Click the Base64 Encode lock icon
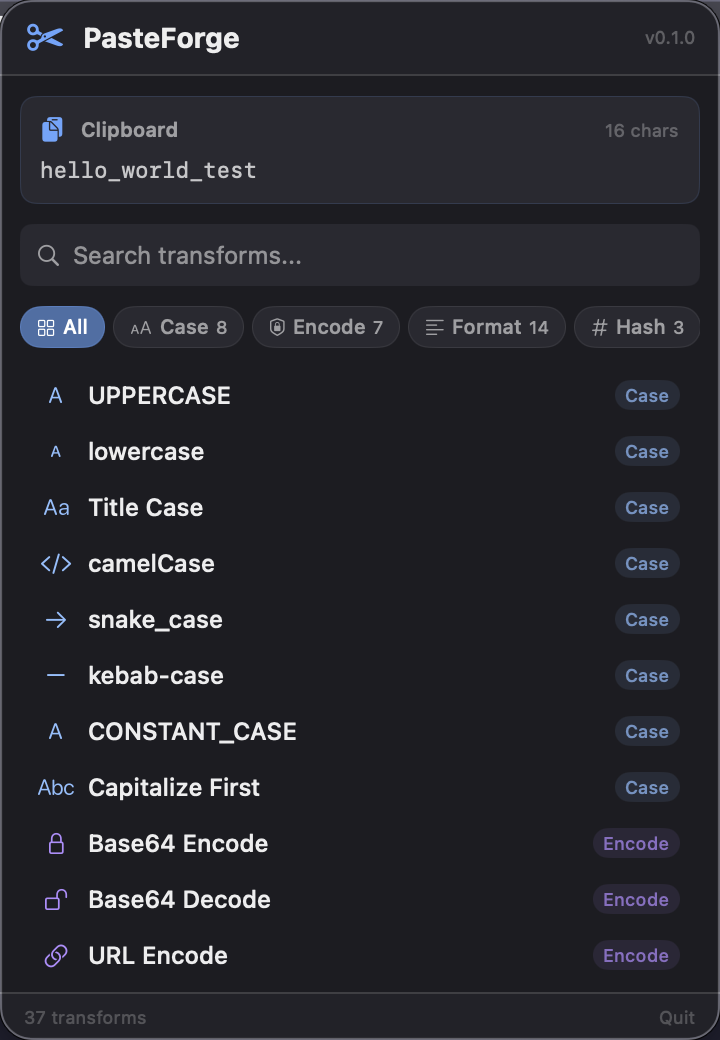Screen dimensions: 720x1040 point(55,843)
